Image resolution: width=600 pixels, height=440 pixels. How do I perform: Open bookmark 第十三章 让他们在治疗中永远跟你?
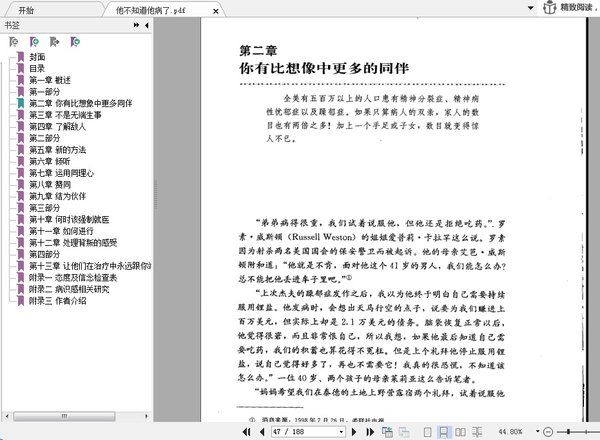90,266
